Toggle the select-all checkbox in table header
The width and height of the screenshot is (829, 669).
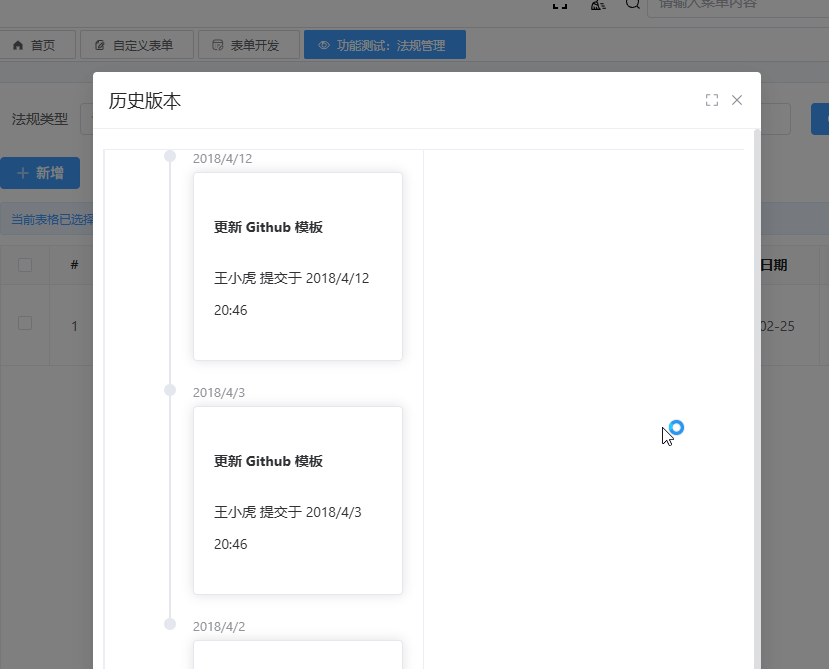pyautogui.click(x=25, y=265)
